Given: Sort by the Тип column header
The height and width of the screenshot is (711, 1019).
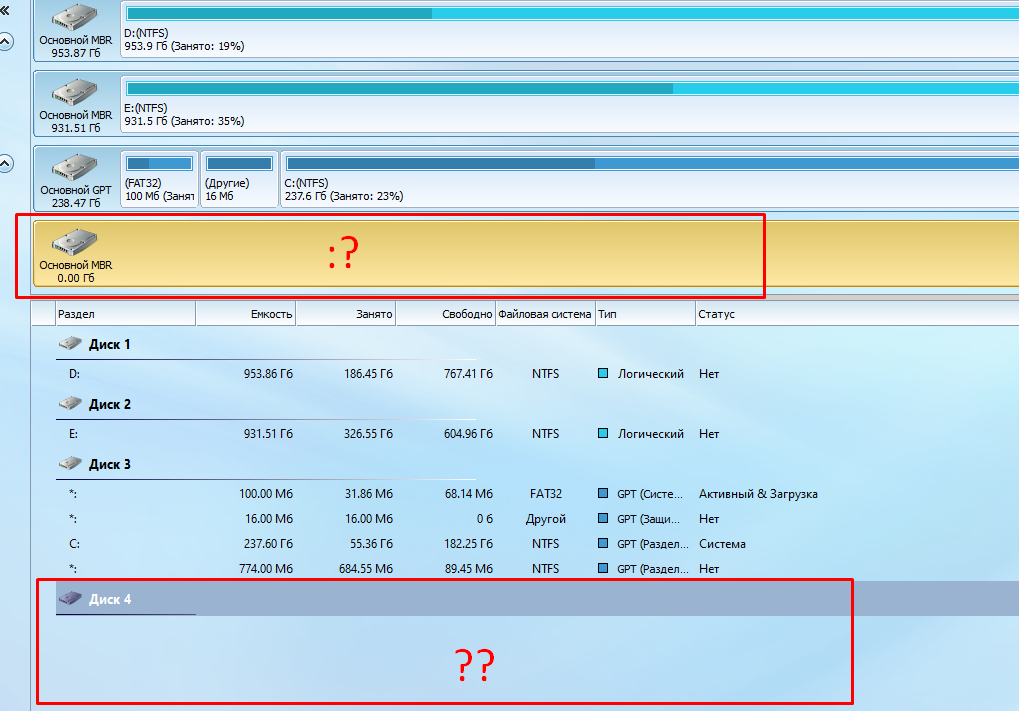Looking at the screenshot, I should coord(646,314).
